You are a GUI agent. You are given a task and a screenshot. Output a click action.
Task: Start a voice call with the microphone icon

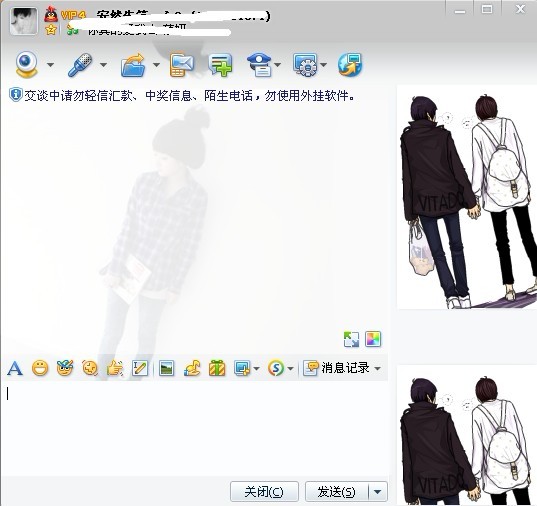(80, 64)
